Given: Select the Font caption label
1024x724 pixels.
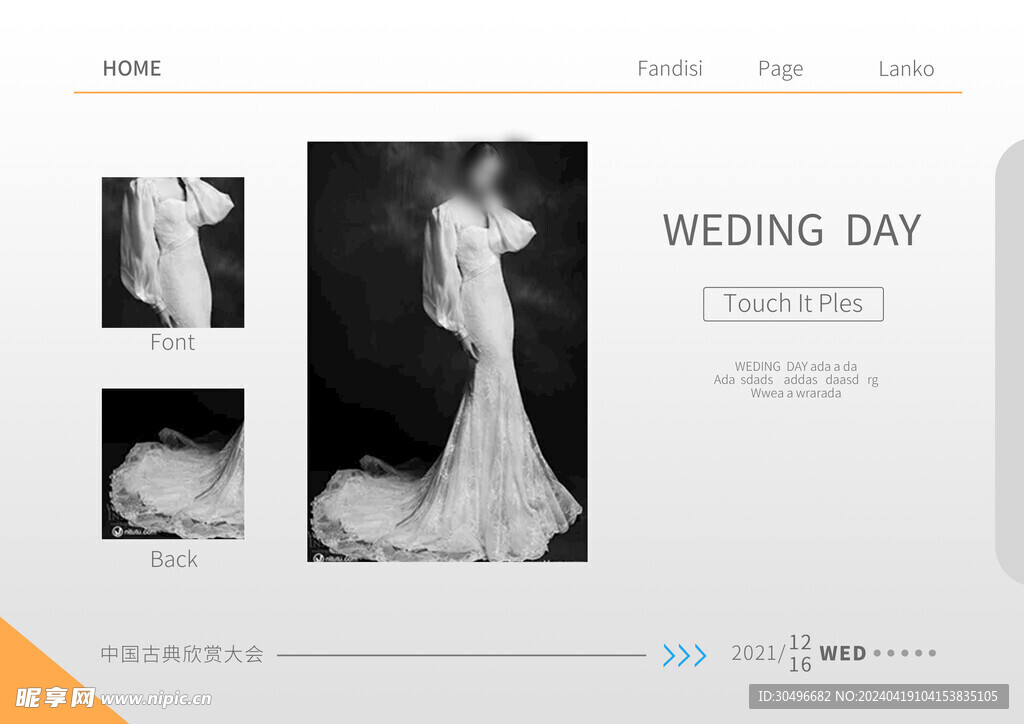Looking at the screenshot, I should [172, 342].
